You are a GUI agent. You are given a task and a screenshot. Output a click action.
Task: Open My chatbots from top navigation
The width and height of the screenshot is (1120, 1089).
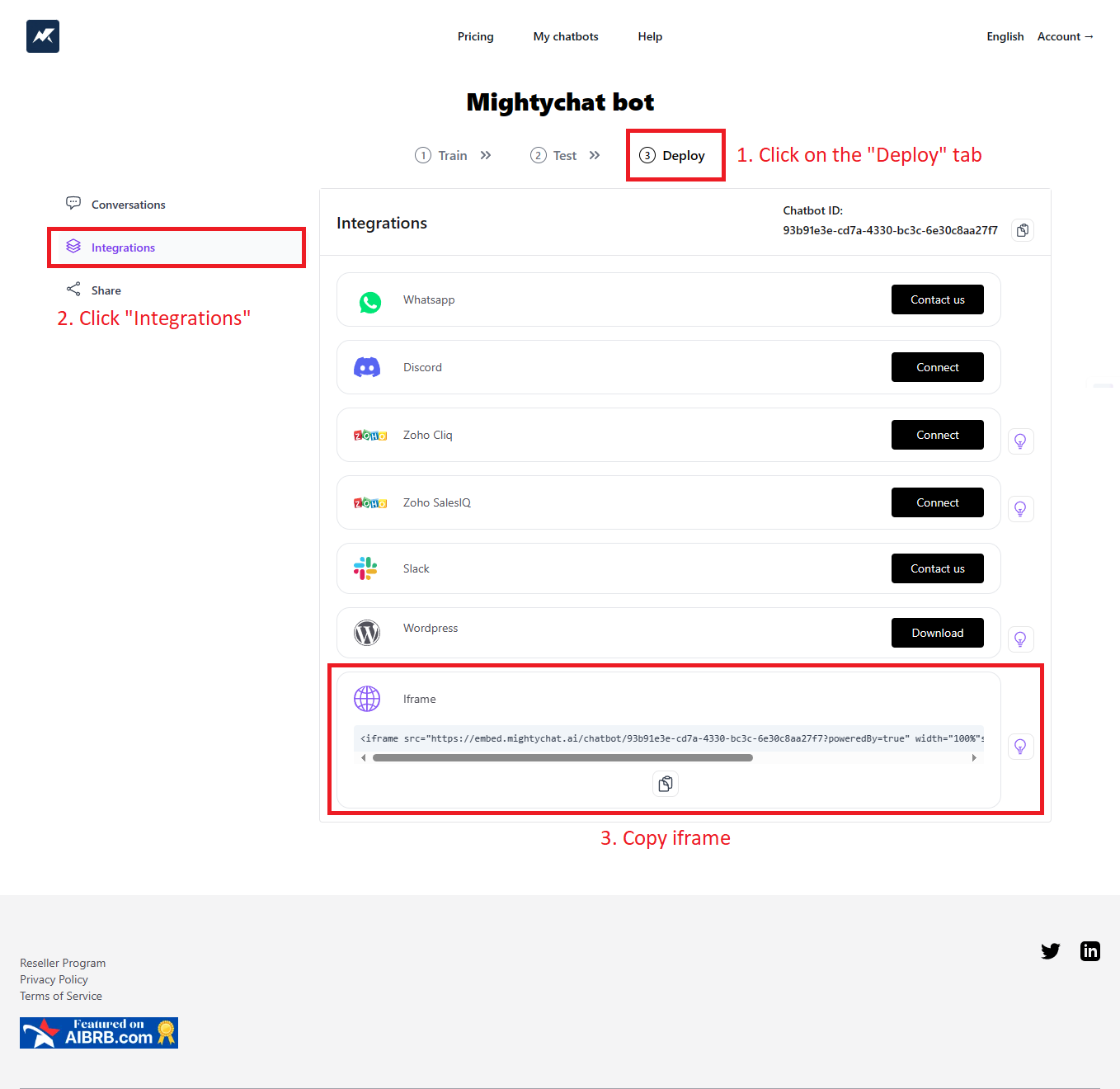566,36
